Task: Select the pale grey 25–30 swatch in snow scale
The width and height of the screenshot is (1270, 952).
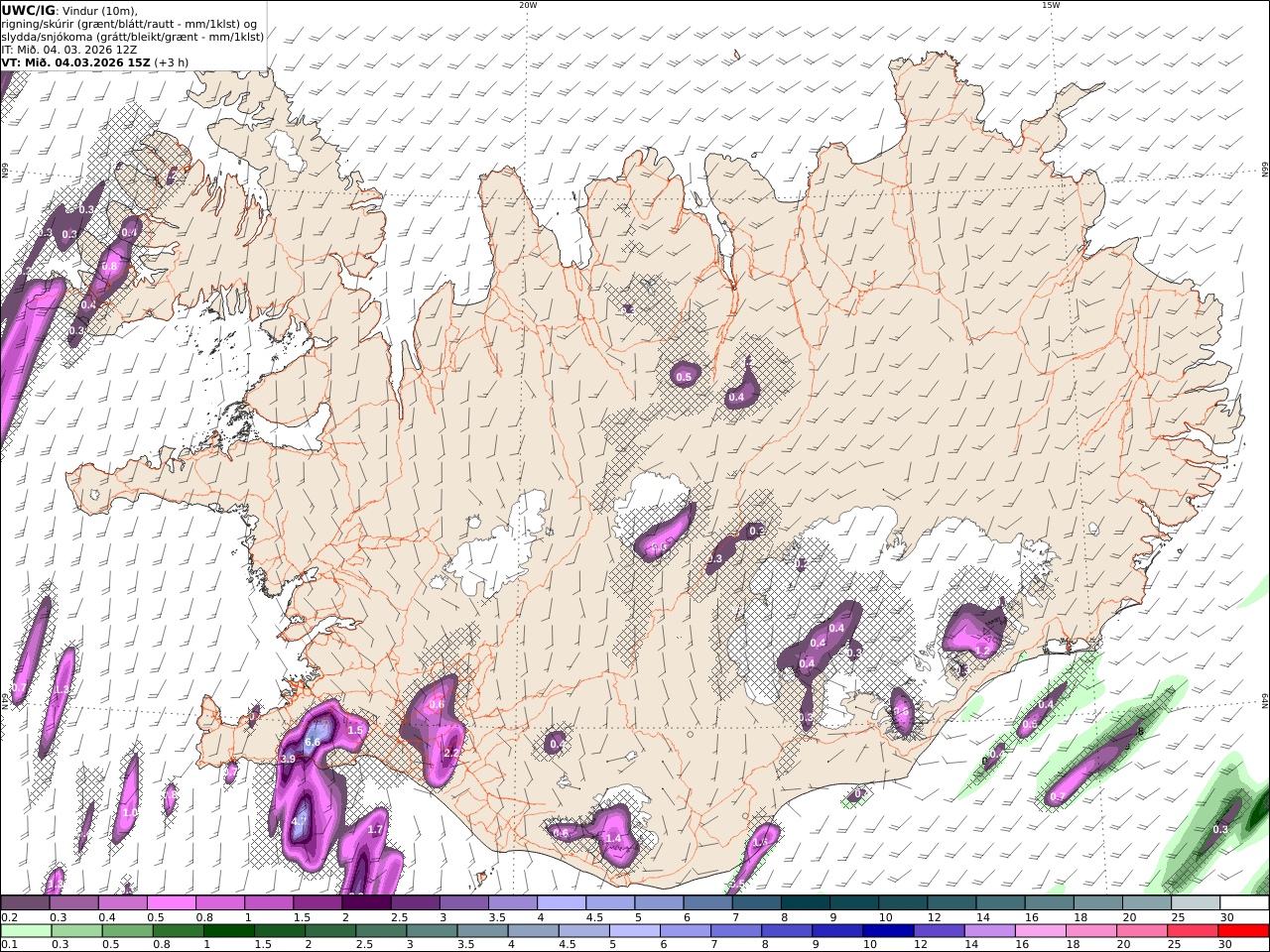Action: (1196, 903)
